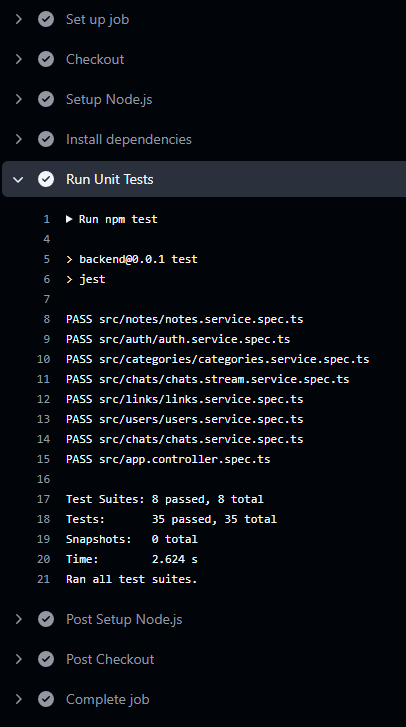Click 'Test Suites: 8 passed, 8 total' line
Screen dimensions: 406x727
pyautogui.click(x=165, y=499)
